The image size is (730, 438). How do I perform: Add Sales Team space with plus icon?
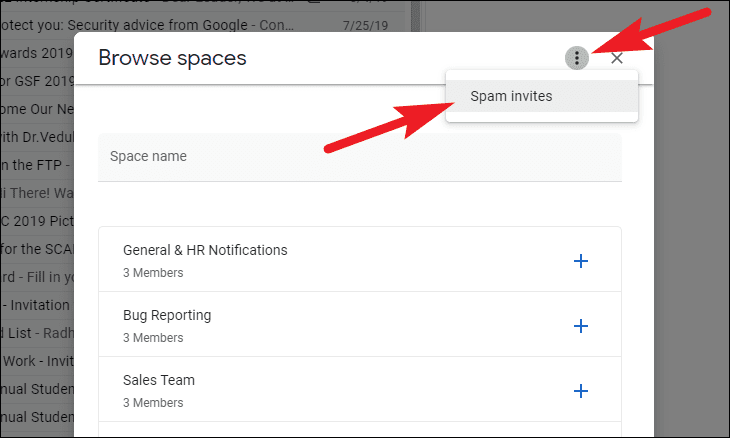pyautogui.click(x=581, y=391)
